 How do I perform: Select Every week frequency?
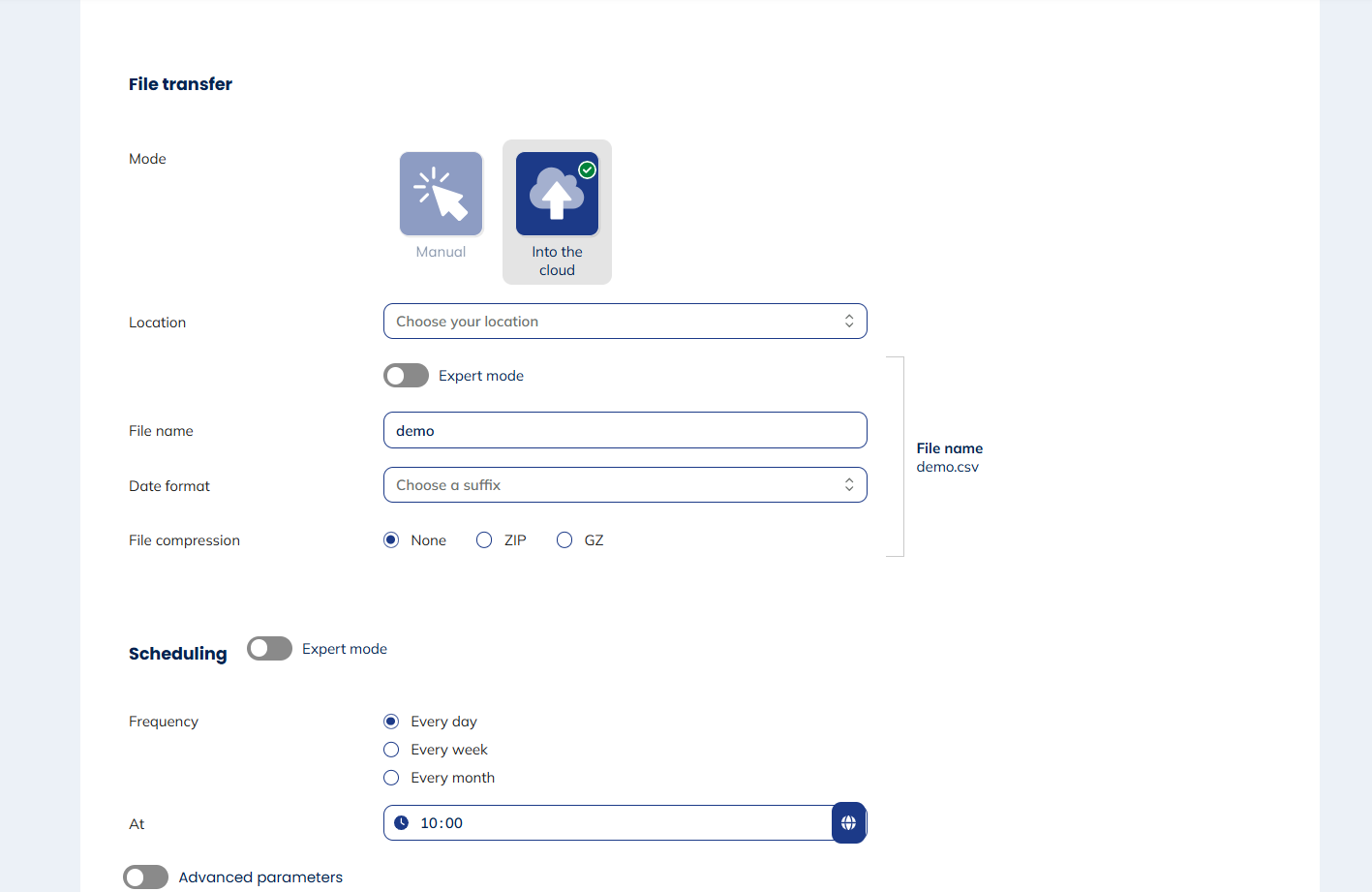pos(390,749)
